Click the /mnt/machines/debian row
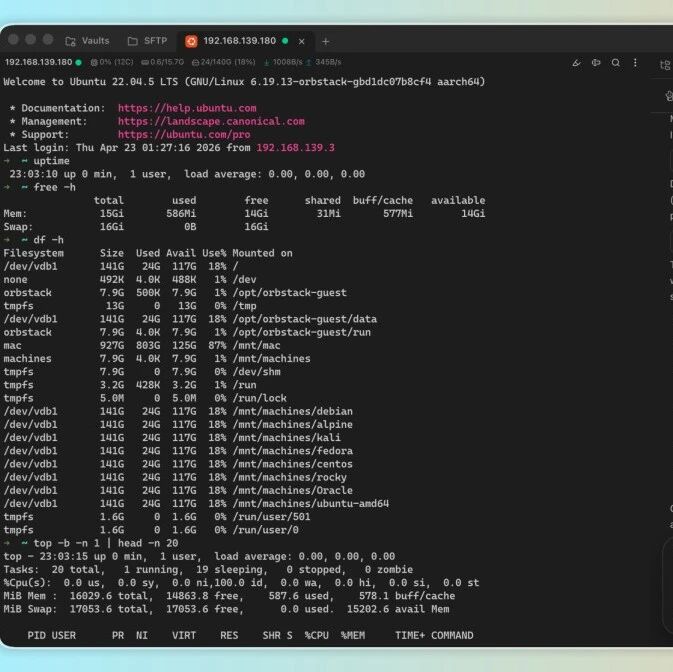 coord(178,412)
